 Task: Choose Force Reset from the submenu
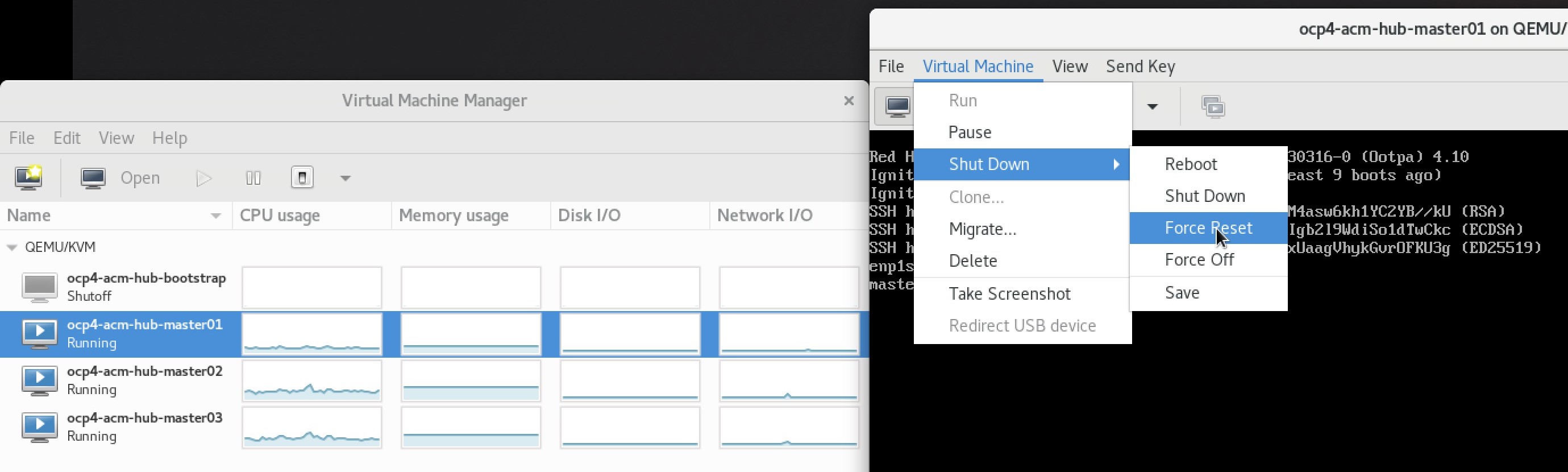click(x=1208, y=228)
